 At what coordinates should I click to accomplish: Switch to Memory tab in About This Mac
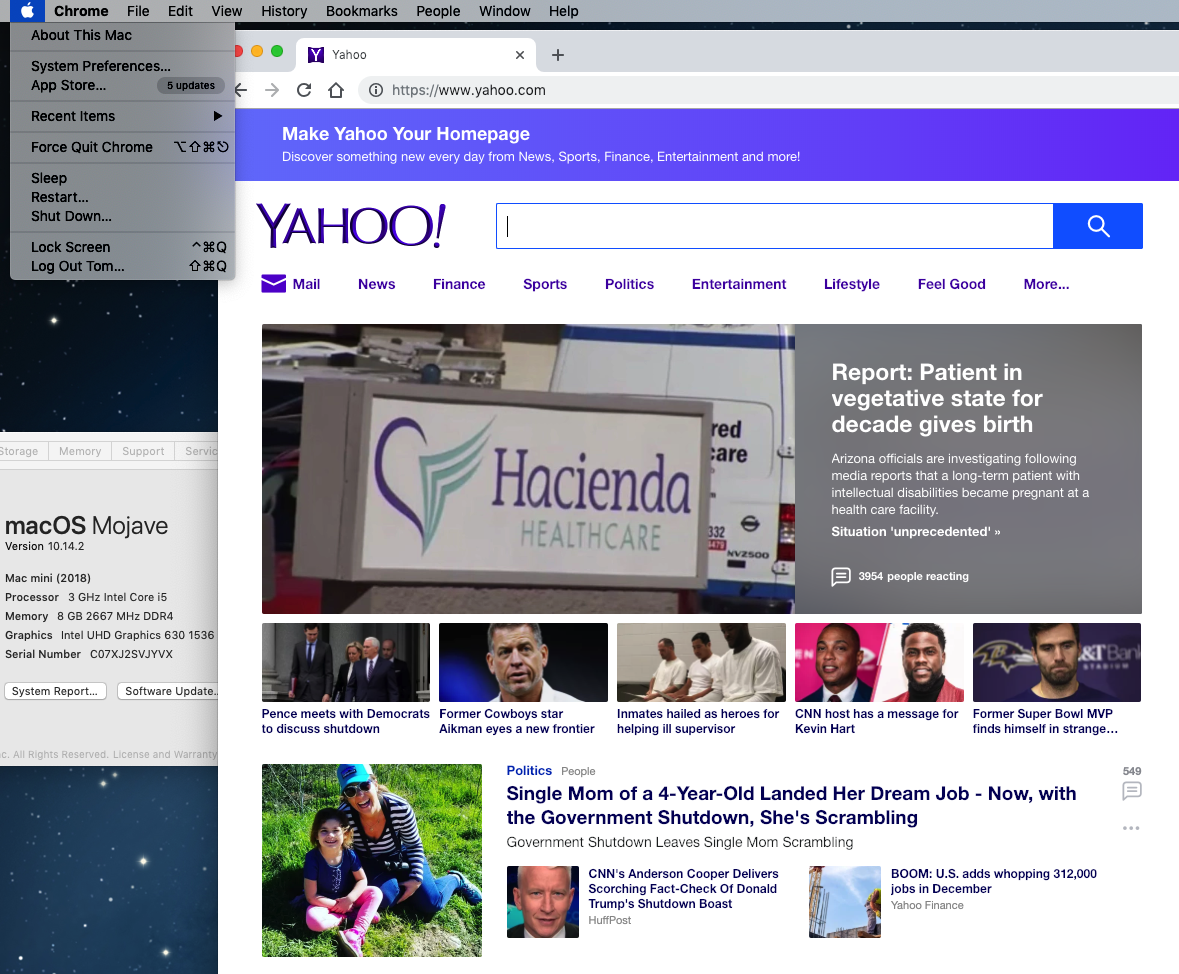[80, 451]
